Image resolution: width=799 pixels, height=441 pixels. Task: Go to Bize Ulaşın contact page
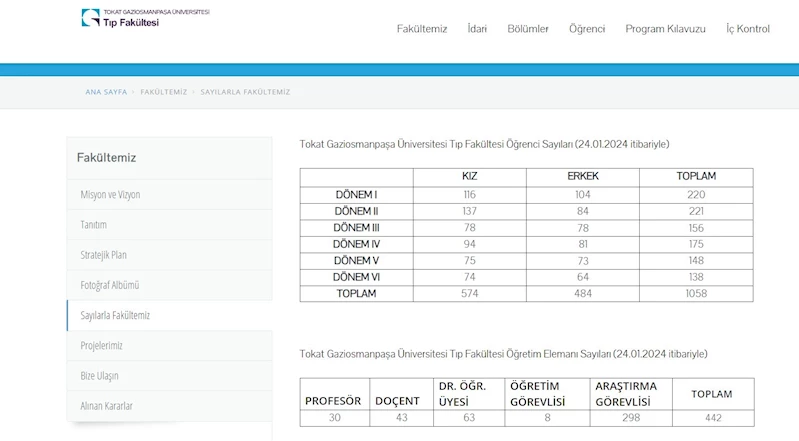click(x=99, y=376)
